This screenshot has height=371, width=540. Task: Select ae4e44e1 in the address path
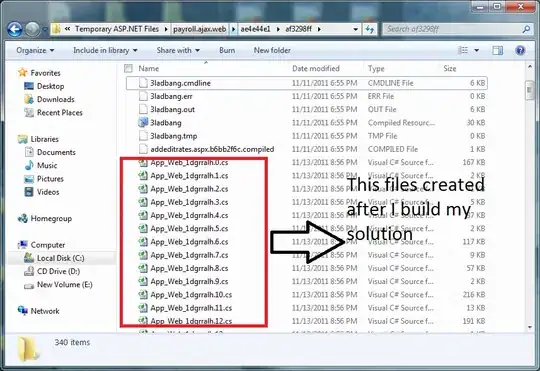click(x=255, y=29)
